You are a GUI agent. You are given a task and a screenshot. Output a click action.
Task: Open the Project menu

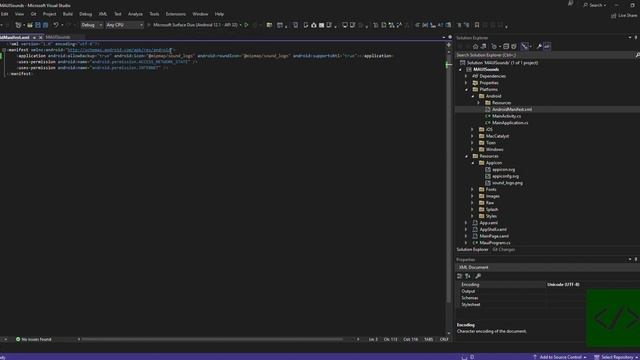tap(49, 14)
